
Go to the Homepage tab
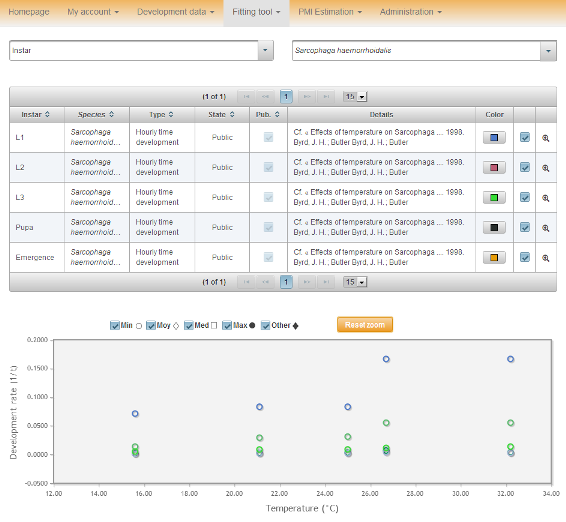[29, 12]
